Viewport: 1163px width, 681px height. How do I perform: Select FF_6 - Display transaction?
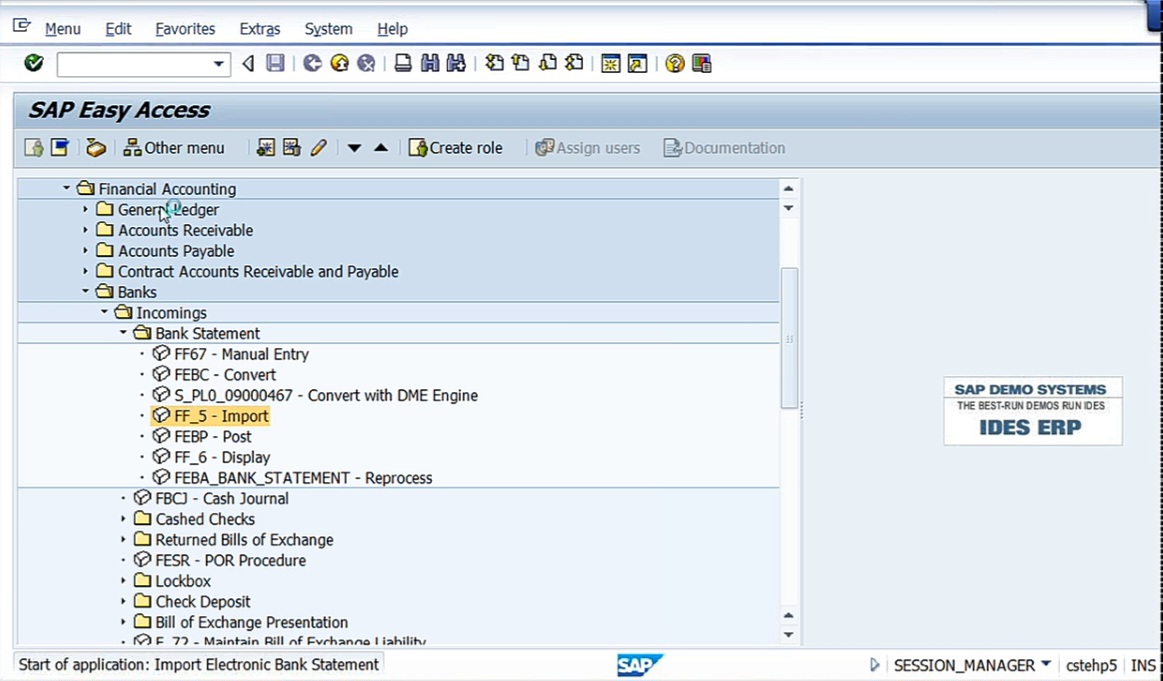223,457
